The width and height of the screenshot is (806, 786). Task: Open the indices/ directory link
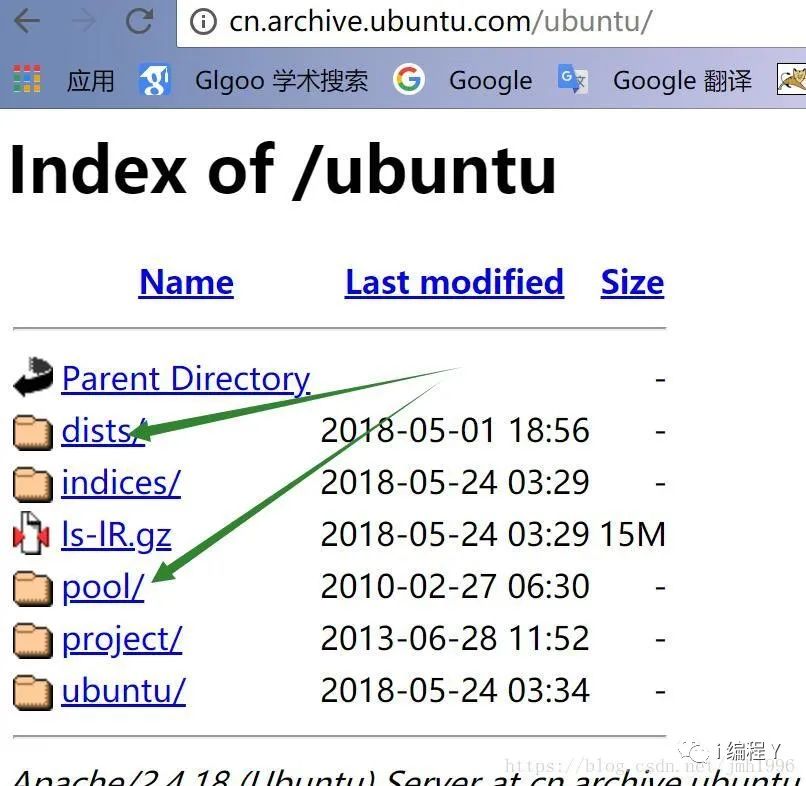121,483
